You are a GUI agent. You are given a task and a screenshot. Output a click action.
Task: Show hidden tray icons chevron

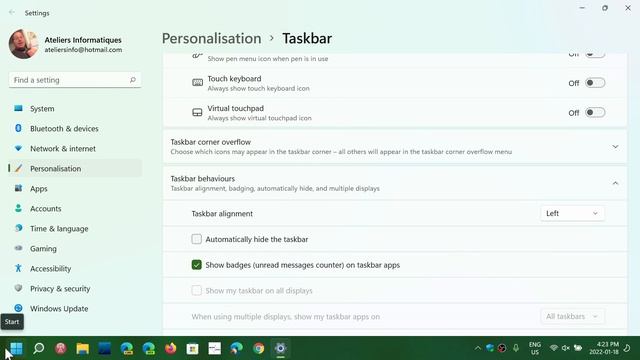pos(478,348)
